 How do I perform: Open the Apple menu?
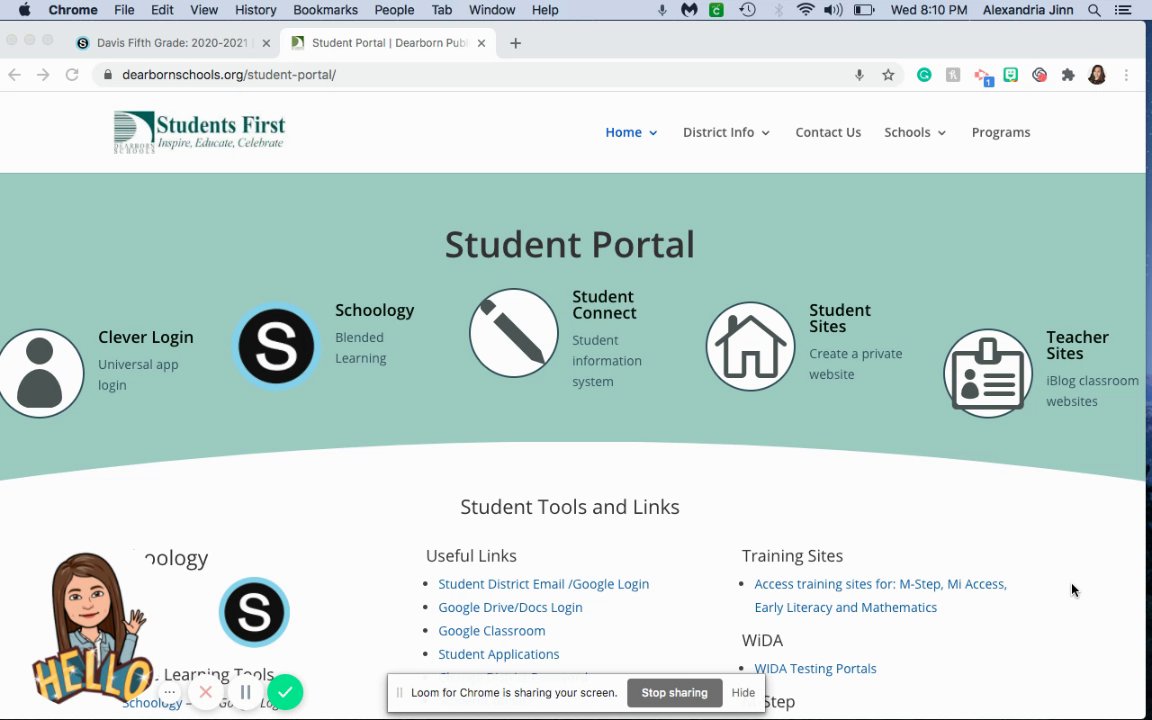[x=24, y=10]
